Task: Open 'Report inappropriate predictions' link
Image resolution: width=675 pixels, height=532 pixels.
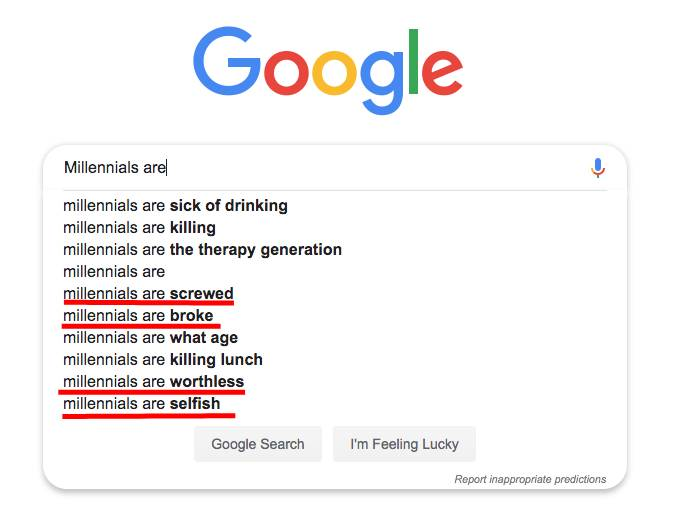Action: (x=530, y=480)
